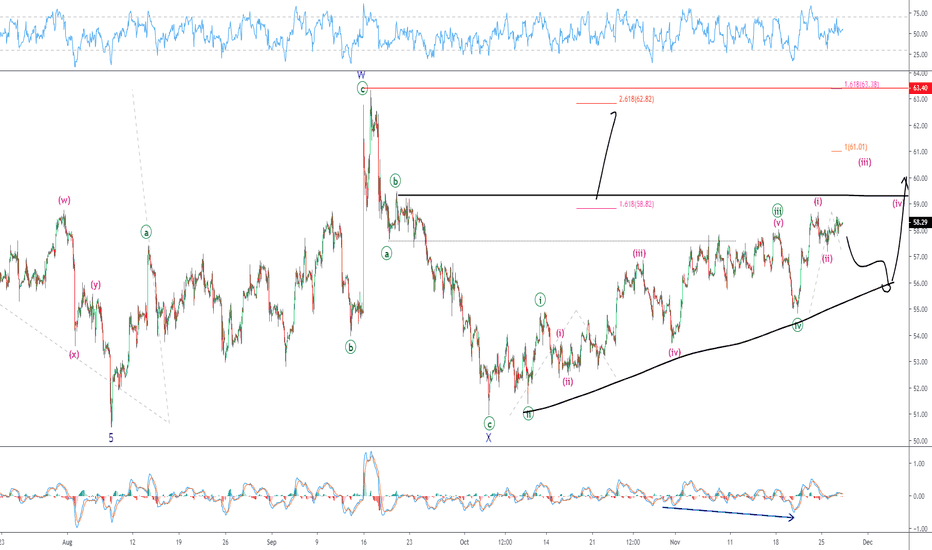This screenshot has width=932, height=550.
Task: Click the 26 date on time axis
Action: [225, 542]
